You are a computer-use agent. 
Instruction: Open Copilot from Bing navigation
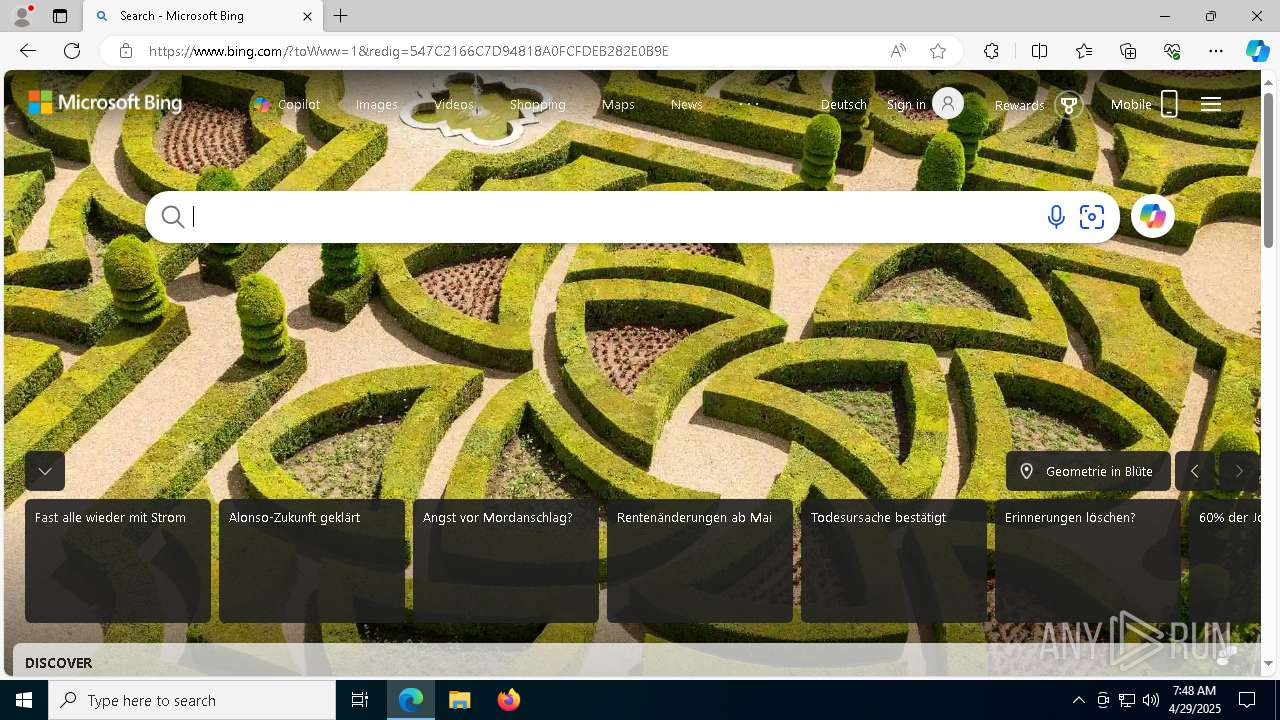[x=287, y=104]
